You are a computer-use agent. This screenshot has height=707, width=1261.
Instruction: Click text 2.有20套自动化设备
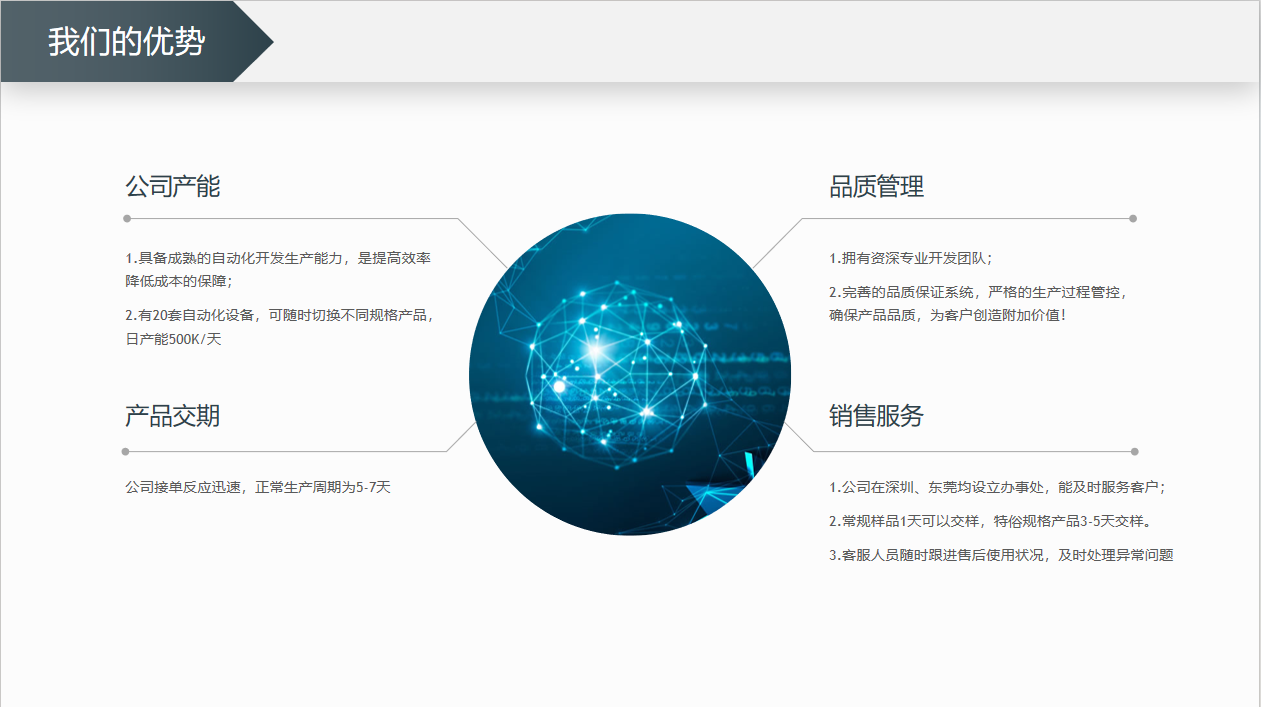pos(190,315)
